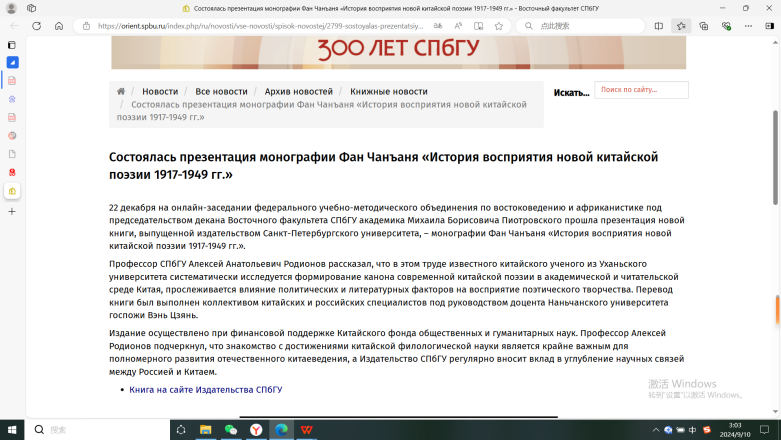781x440 pixels.
Task: Switch to the red circle-icon tab
Action: pos(12,172)
